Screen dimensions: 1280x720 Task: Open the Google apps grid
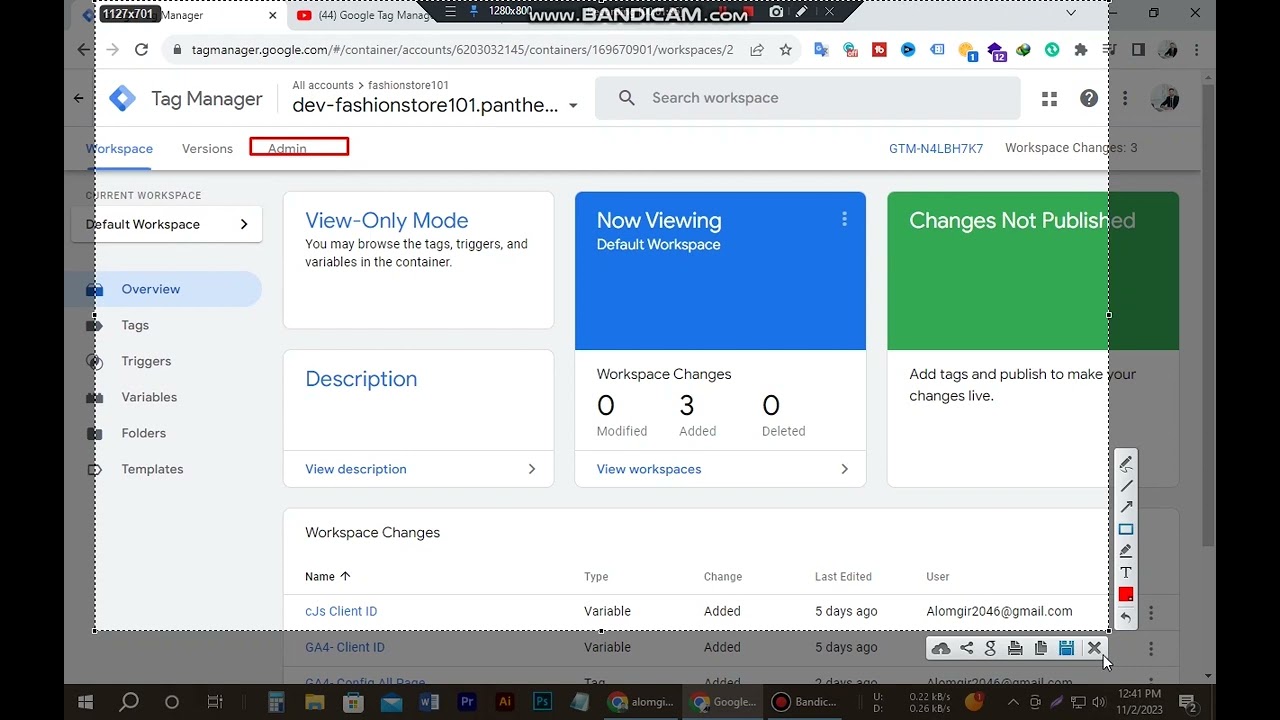[x=1049, y=98]
